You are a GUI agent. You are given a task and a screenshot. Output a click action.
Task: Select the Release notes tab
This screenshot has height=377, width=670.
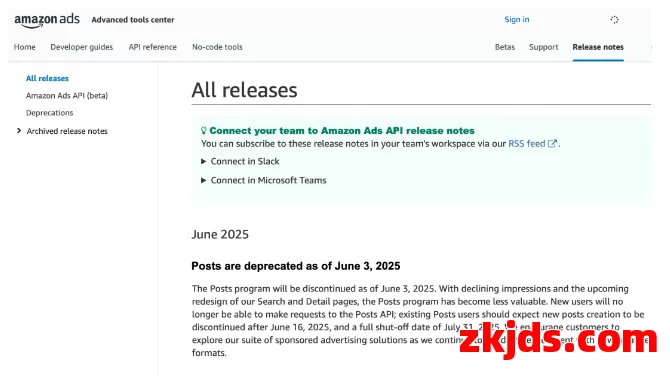coord(598,47)
